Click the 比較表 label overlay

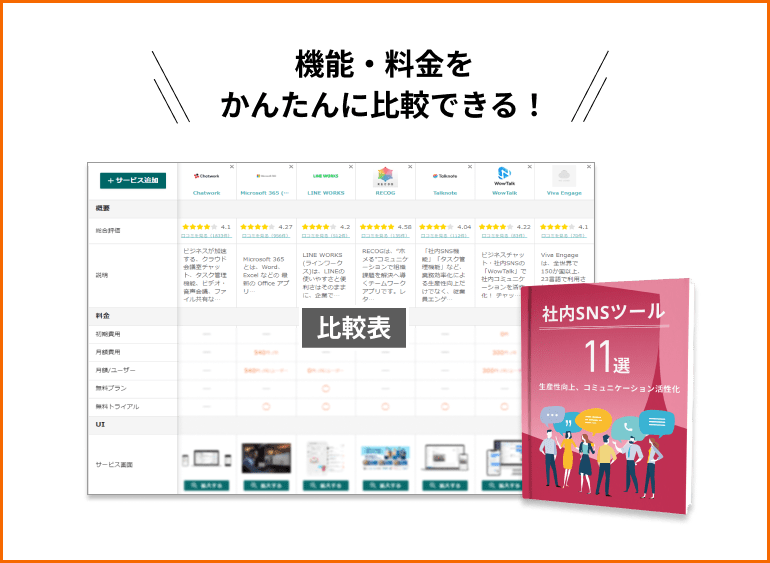(354, 328)
